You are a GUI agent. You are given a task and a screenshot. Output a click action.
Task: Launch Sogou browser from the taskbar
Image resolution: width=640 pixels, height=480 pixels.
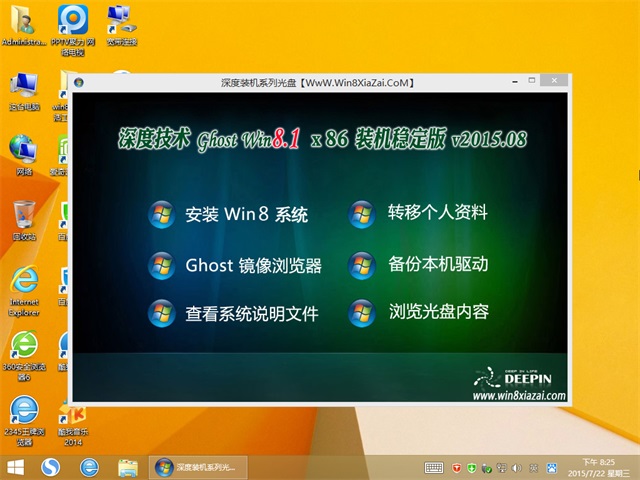pyautogui.click(x=51, y=467)
